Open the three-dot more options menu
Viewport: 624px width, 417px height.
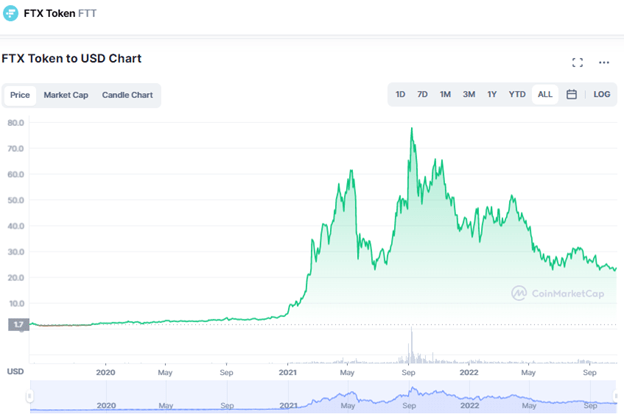pyautogui.click(x=604, y=62)
